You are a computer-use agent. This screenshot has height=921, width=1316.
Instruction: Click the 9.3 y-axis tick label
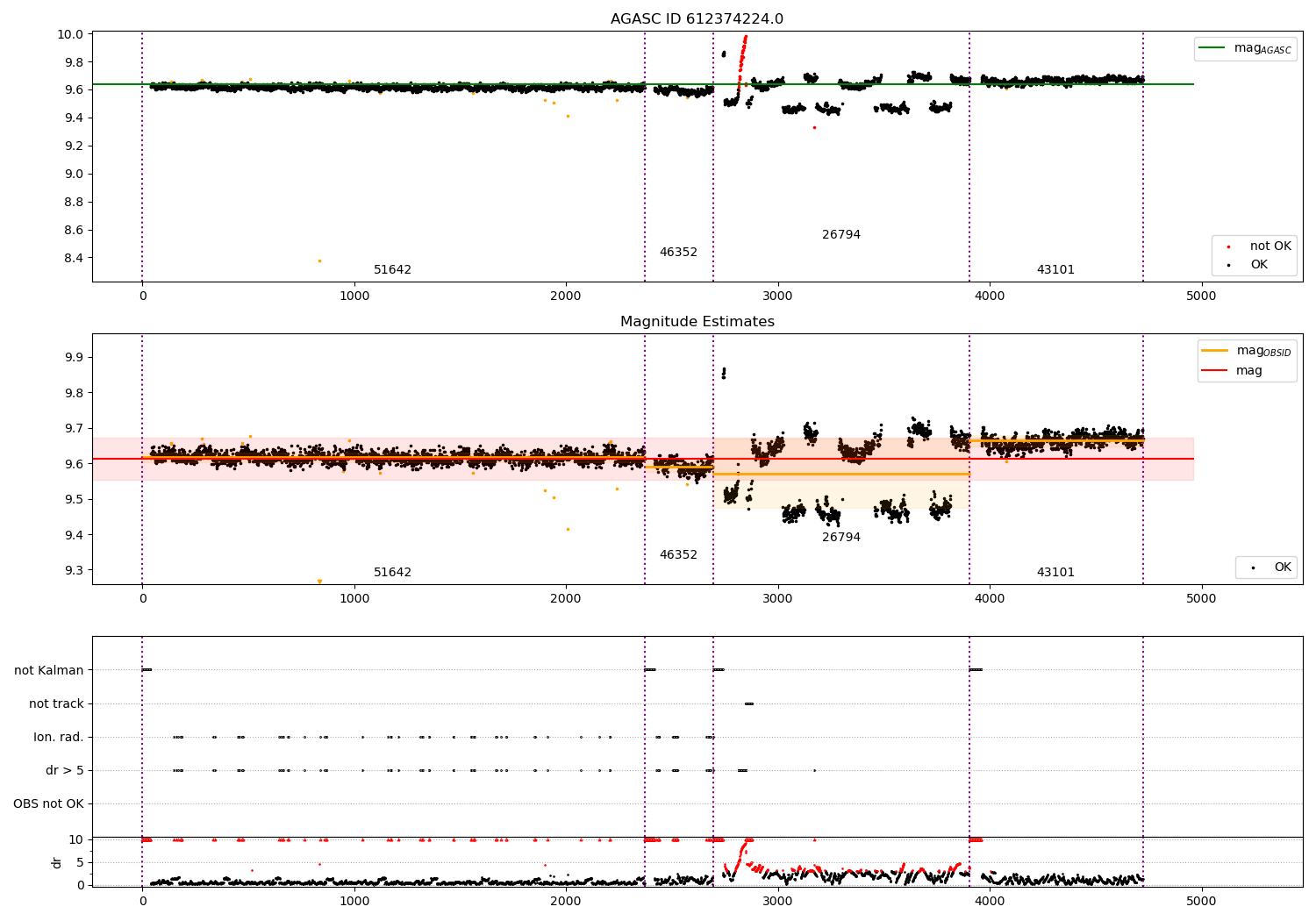click(x=75, y=570)
